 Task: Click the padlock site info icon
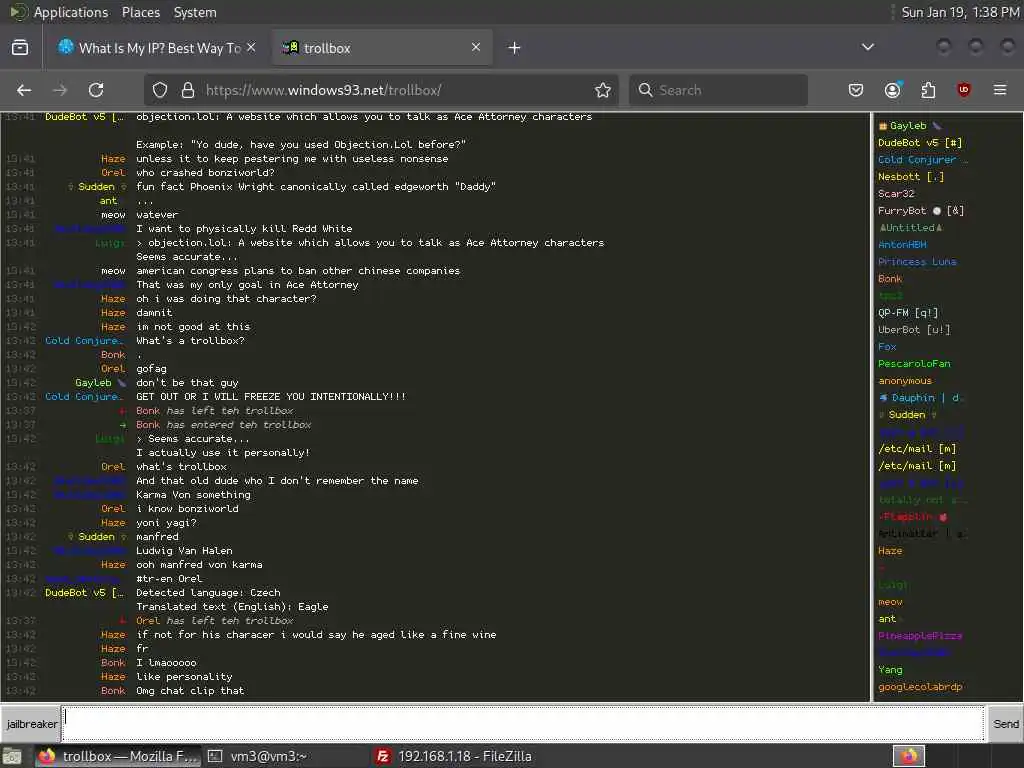pos(188,90)
